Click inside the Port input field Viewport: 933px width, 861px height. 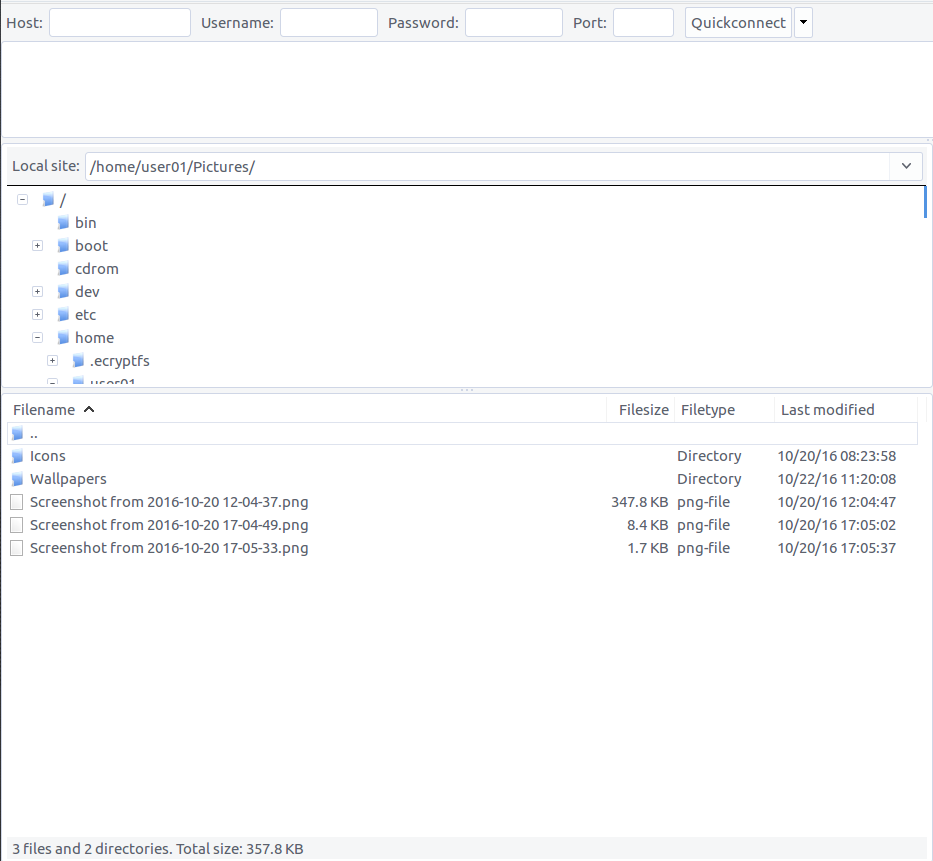tap(643, 21)
